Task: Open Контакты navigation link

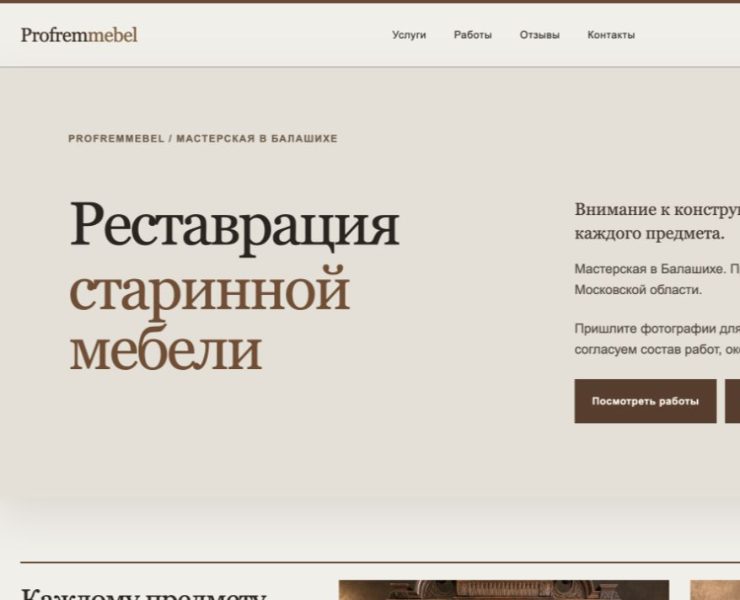Action: point(611,35)
